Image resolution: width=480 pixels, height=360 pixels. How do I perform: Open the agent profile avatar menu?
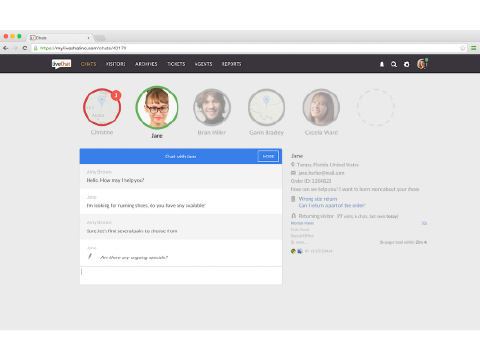coord(422,64)
